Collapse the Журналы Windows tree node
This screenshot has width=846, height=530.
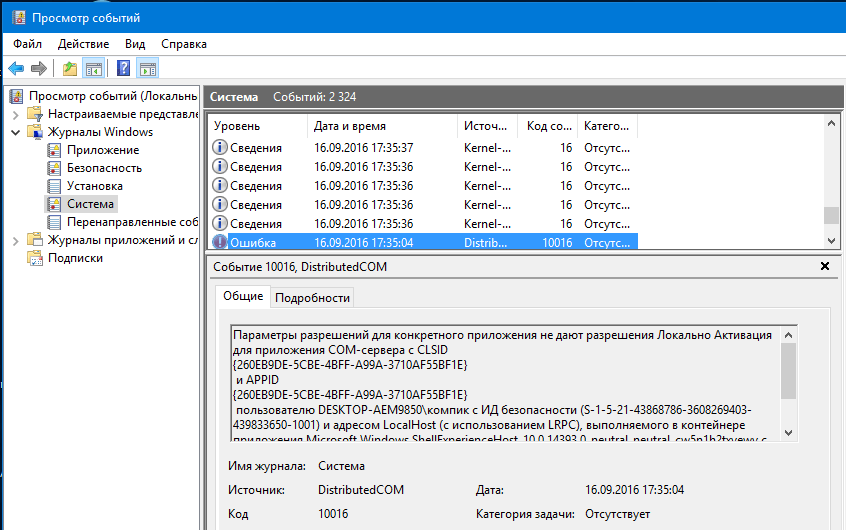click(x=15, y=132)
